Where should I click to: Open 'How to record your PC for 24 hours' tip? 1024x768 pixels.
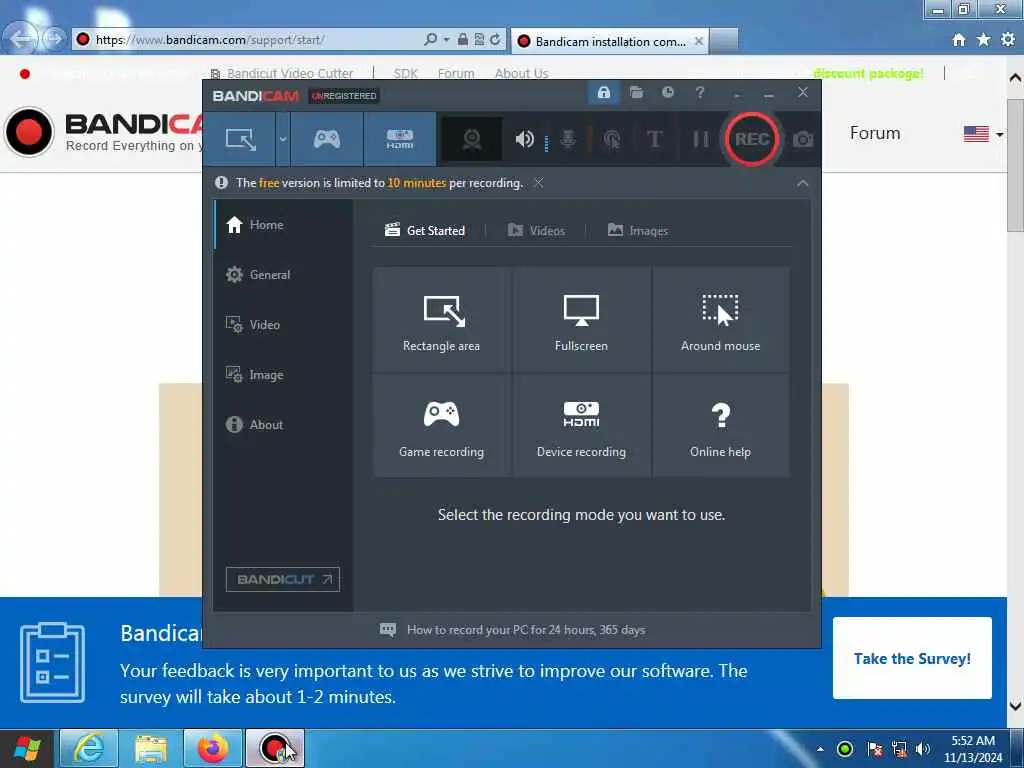pyautogui.click(x=526, y=630)
